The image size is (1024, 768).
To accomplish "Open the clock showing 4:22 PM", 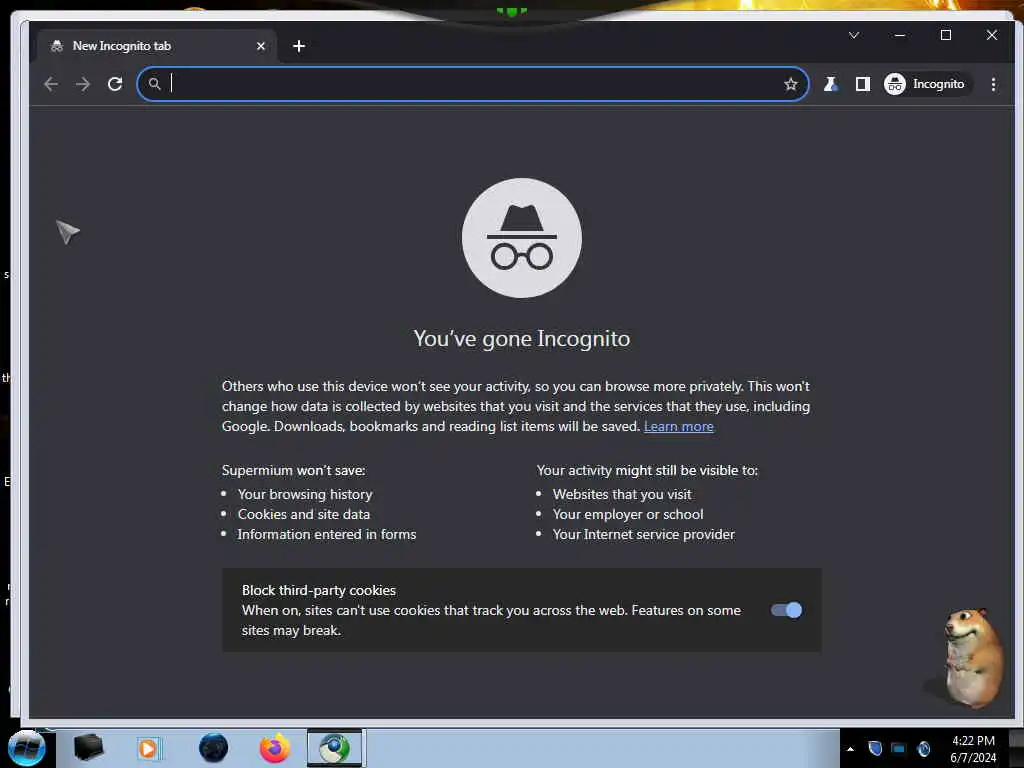I will (x=973, y=748).
